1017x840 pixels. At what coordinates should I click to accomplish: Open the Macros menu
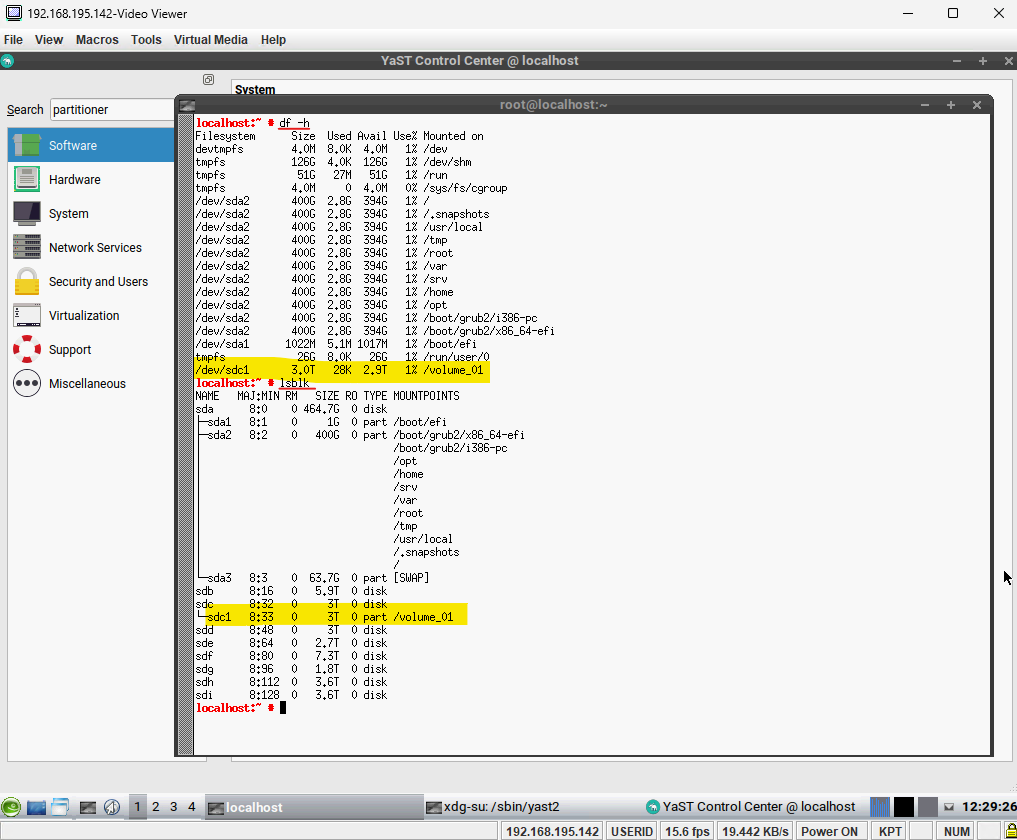97,40
